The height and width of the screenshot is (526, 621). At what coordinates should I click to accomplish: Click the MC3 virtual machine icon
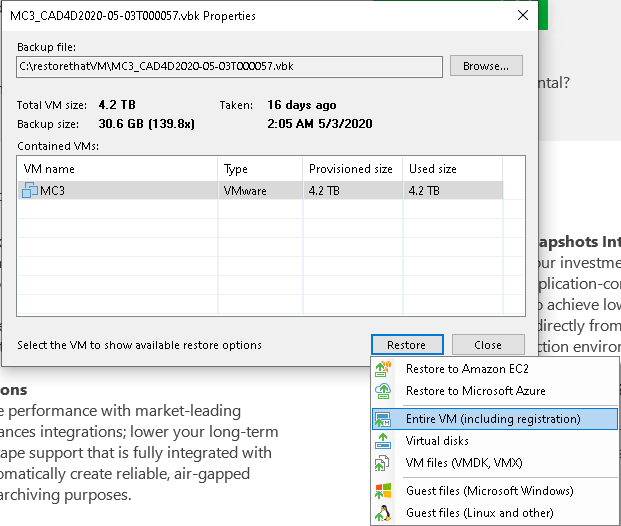point(30,191)
